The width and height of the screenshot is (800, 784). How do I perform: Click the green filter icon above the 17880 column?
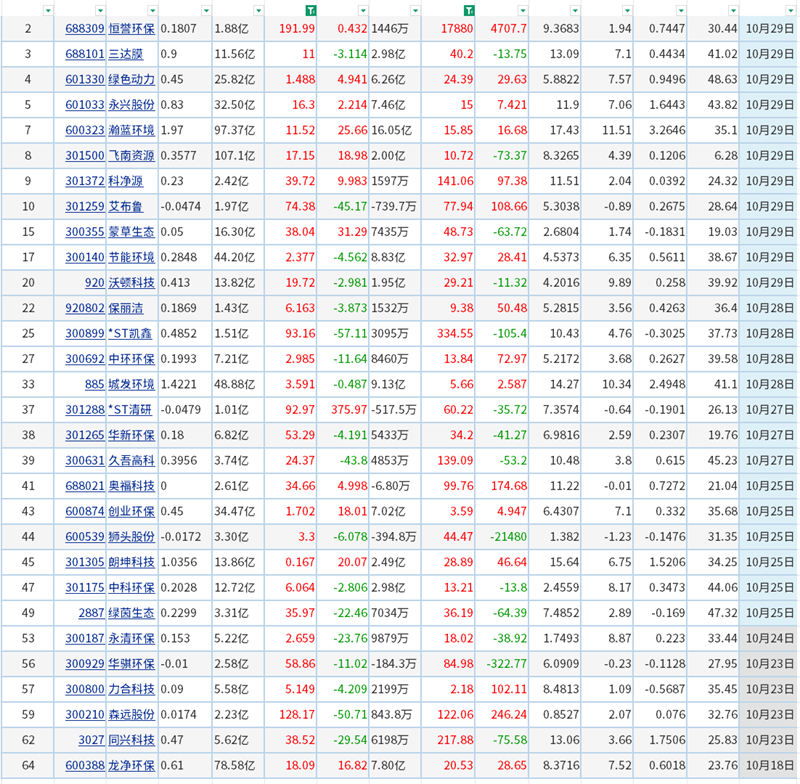(470, 10)
